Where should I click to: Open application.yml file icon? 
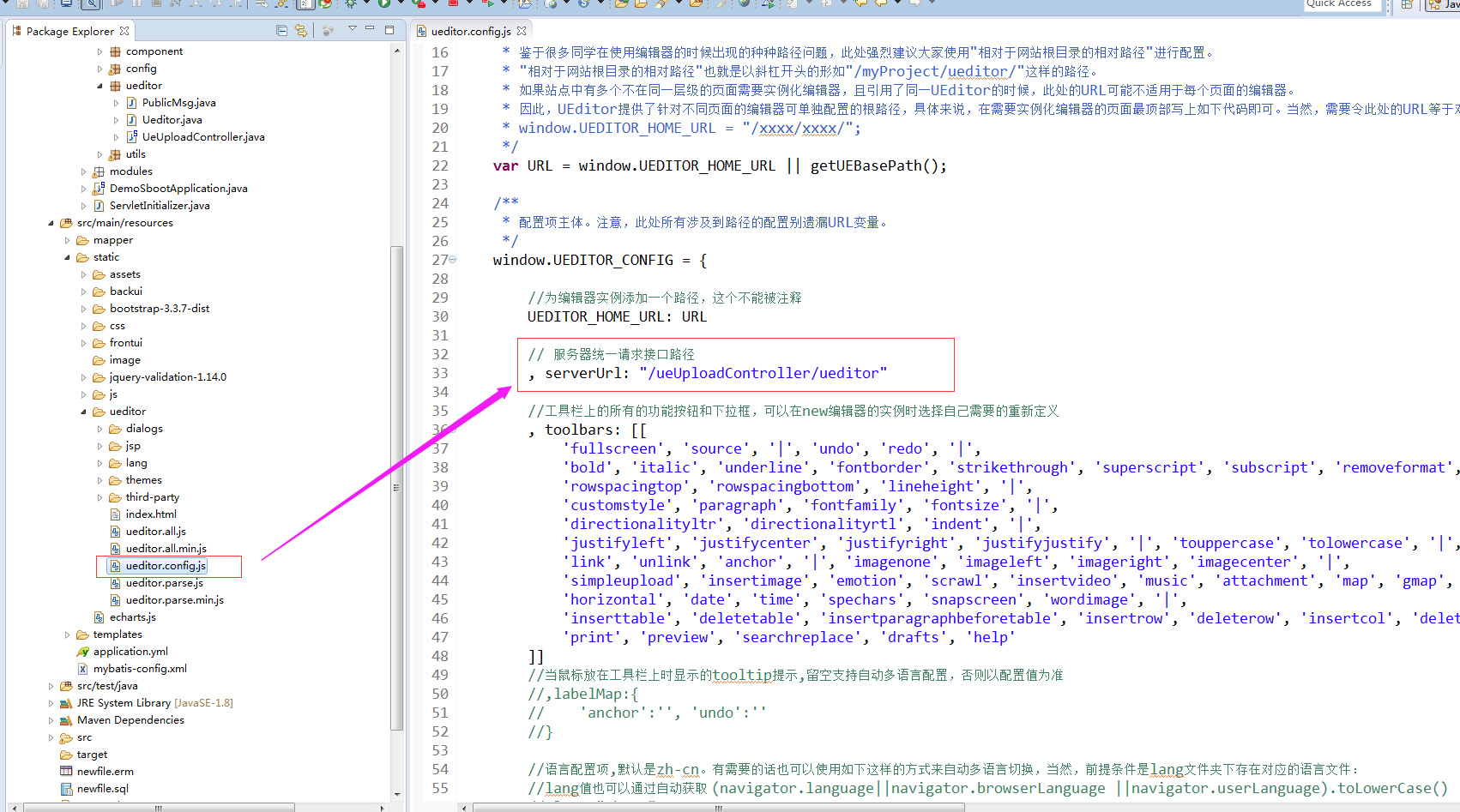tap(83, 652)
